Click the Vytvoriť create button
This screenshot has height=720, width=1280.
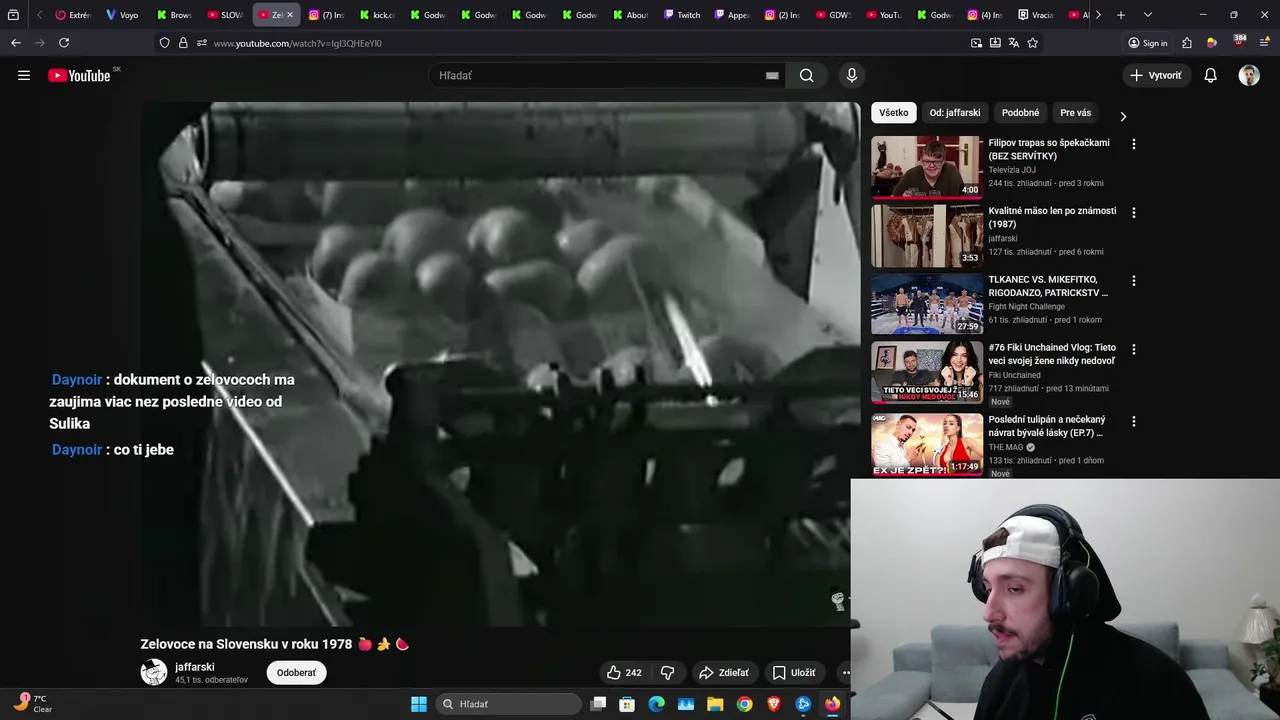point(1156,75)
